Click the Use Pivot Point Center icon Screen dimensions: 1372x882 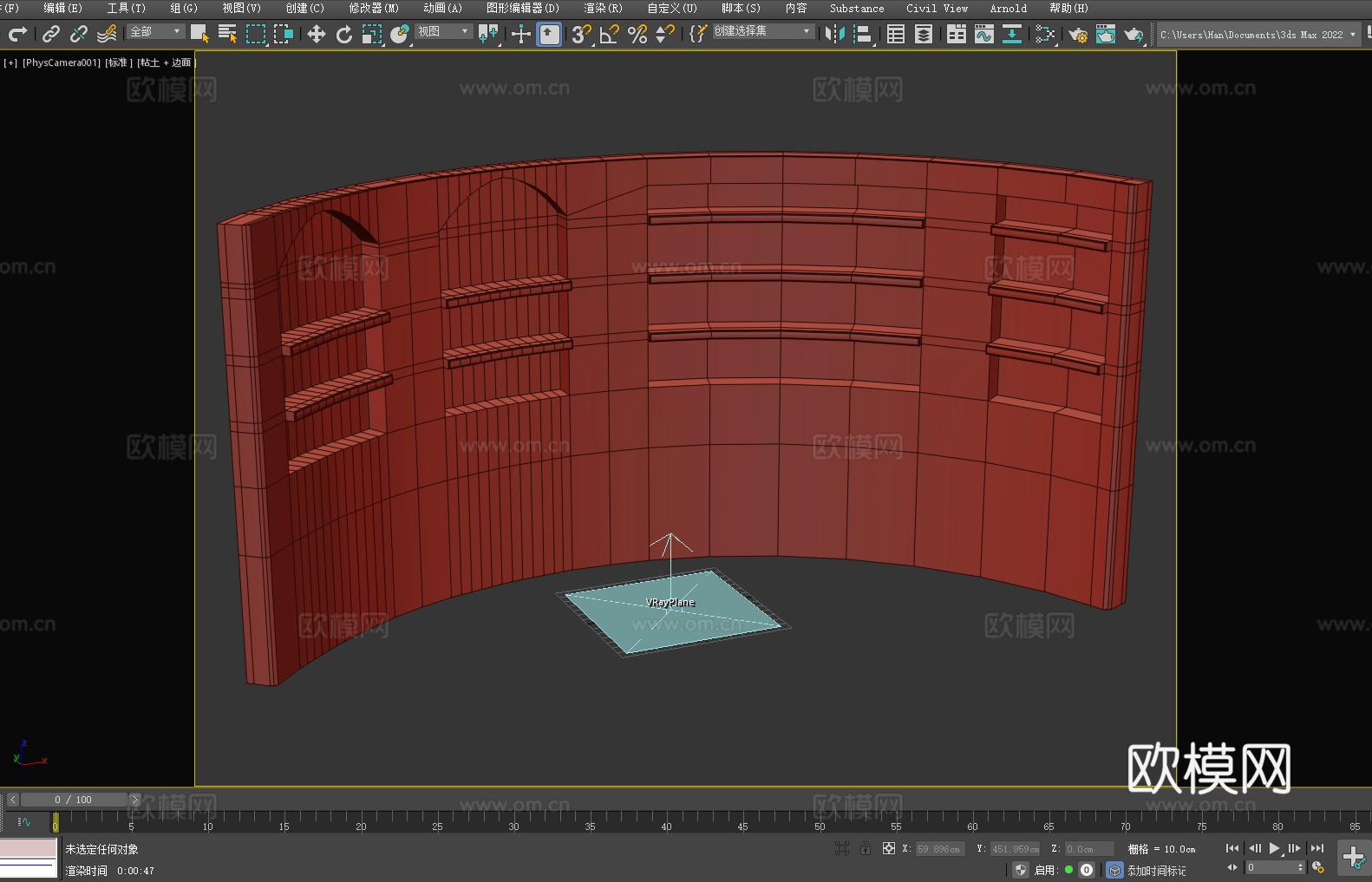click(x=488, y=34)
